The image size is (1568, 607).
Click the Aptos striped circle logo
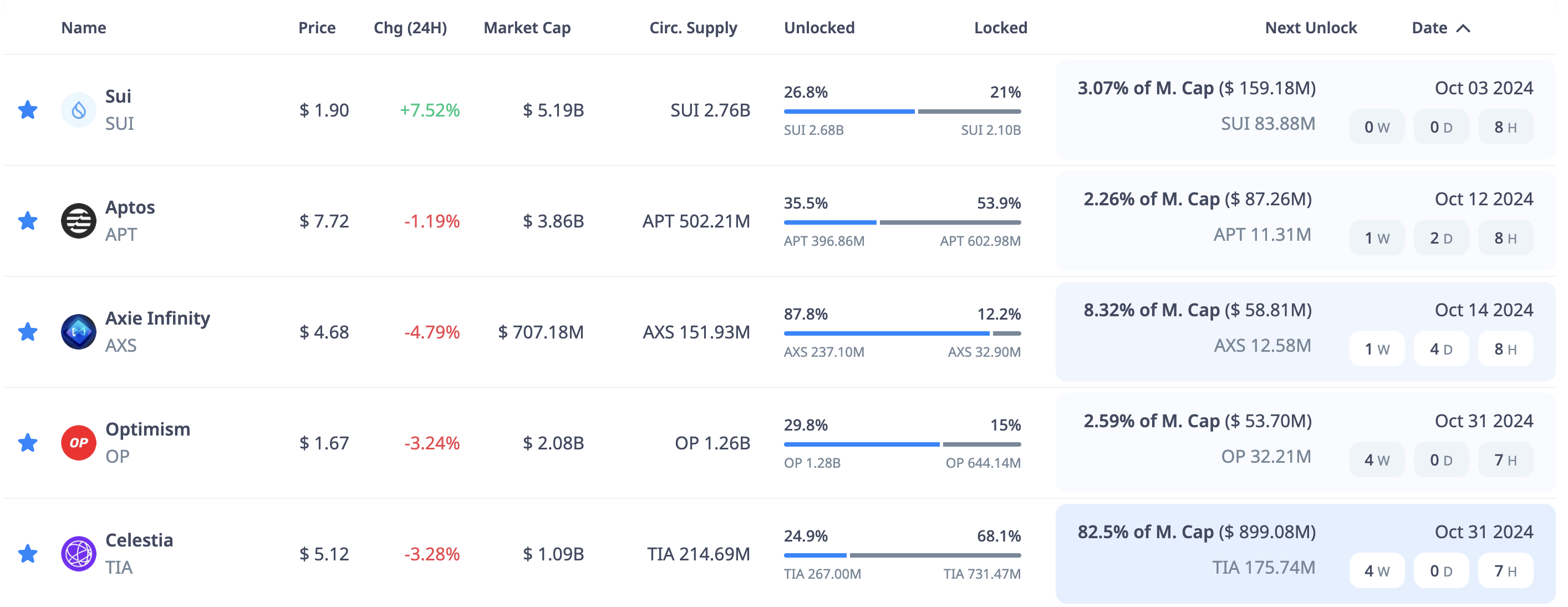click(x=79, y=221)
